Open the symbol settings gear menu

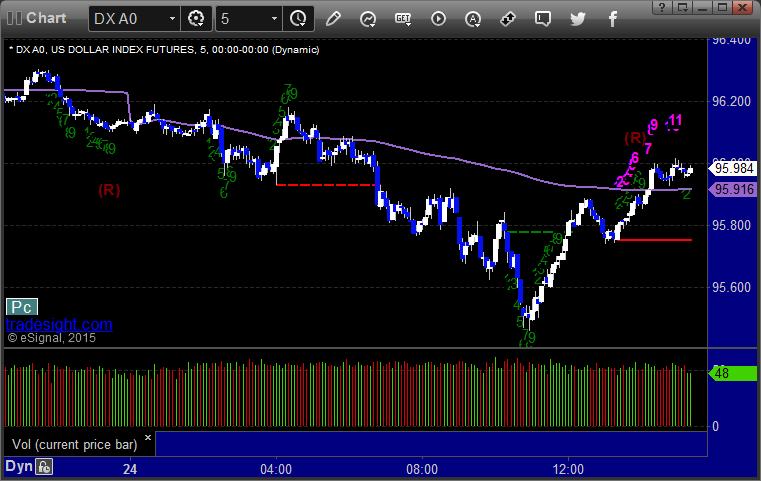(196, 19)
